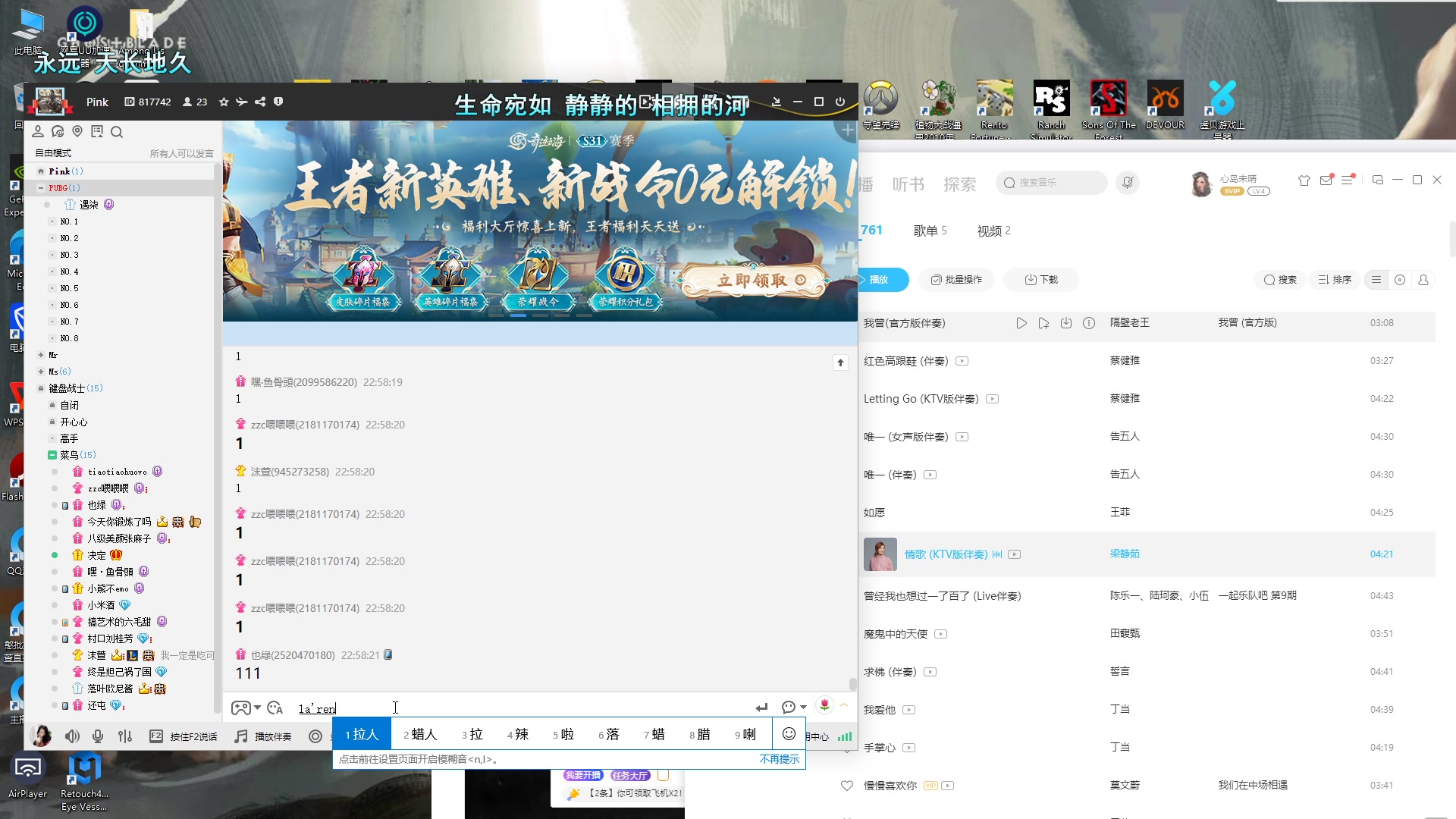This screenshot has width=1456, height=819.
Task: Collapse the 键盘战士(15) channel node
Action: tap(41, 388)
